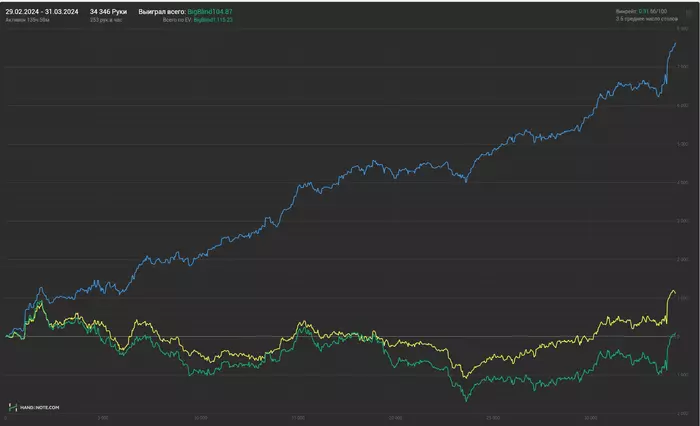Click the "Всего по EV" value
The image size is (700, 426).
(x=213, y=20)
